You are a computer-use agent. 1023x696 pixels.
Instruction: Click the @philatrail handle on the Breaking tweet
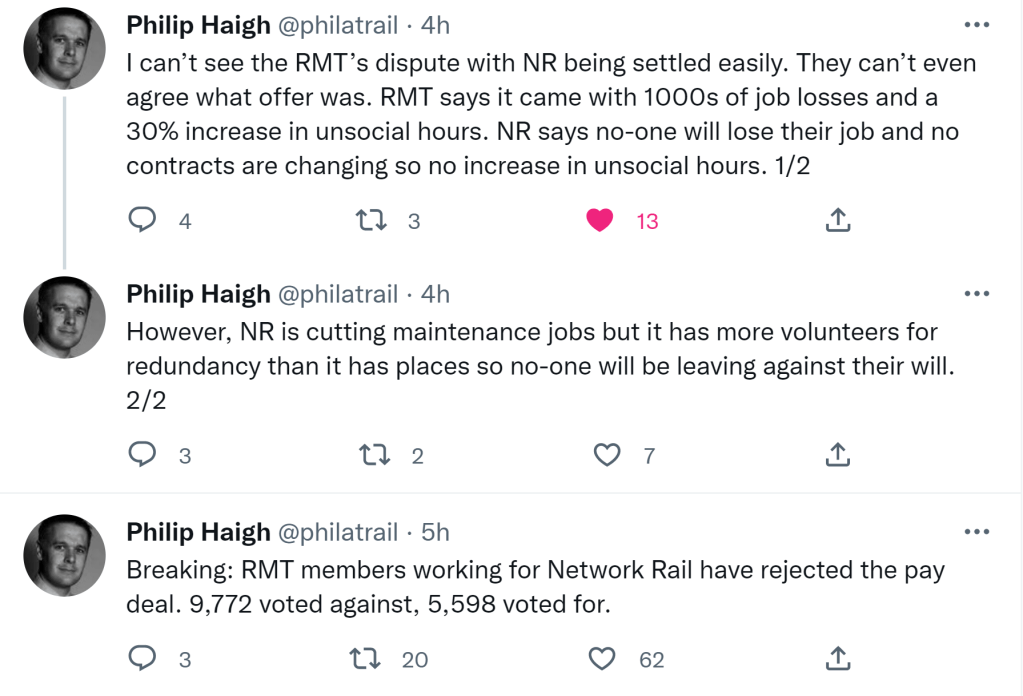click(x=337, y=532)
